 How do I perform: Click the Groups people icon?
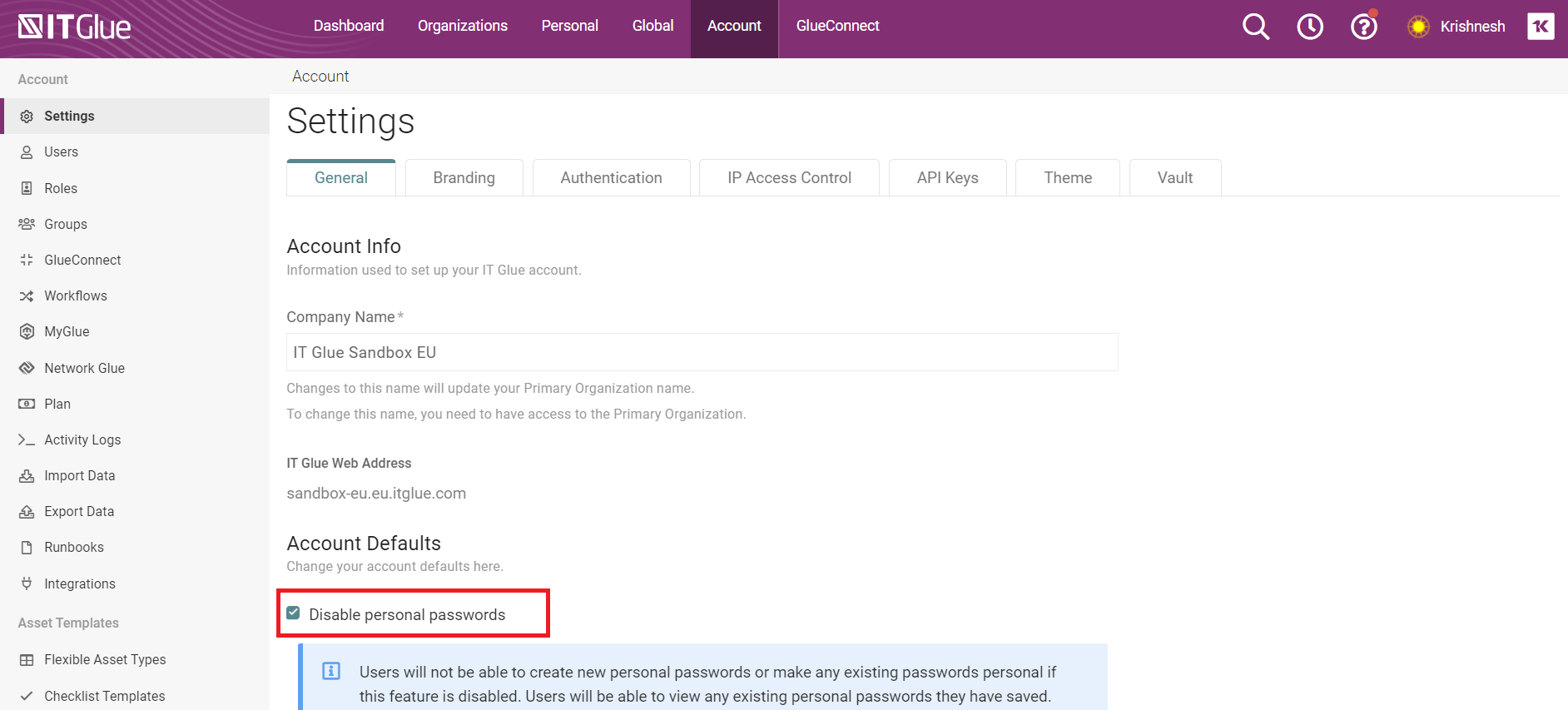(27, 224)
